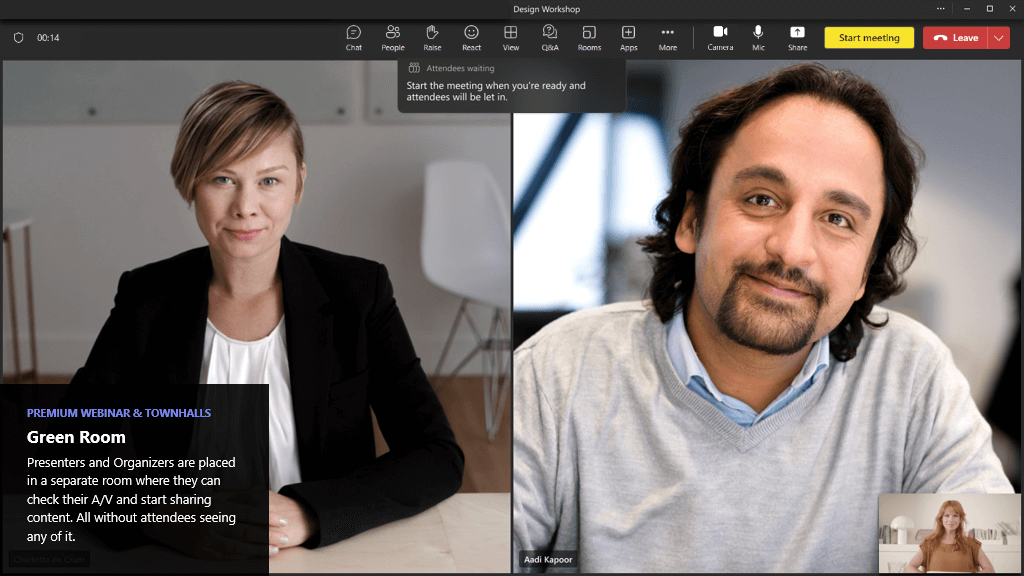1024x576 pixels.
Task: Open the Q&A panel
Action: [x=550, y=37]
